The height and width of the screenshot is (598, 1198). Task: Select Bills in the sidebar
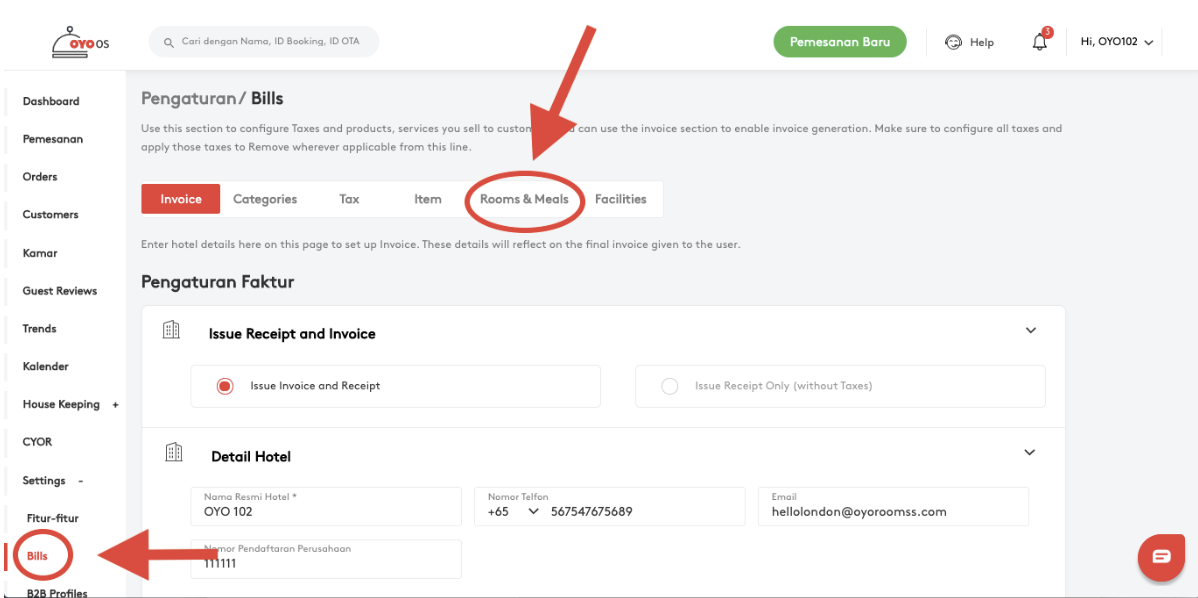click(x=37, y=556)
